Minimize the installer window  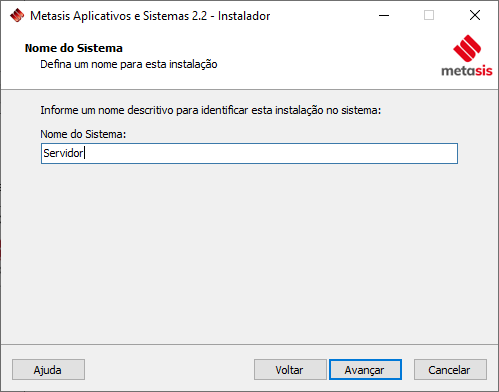(x=384, y=15)
